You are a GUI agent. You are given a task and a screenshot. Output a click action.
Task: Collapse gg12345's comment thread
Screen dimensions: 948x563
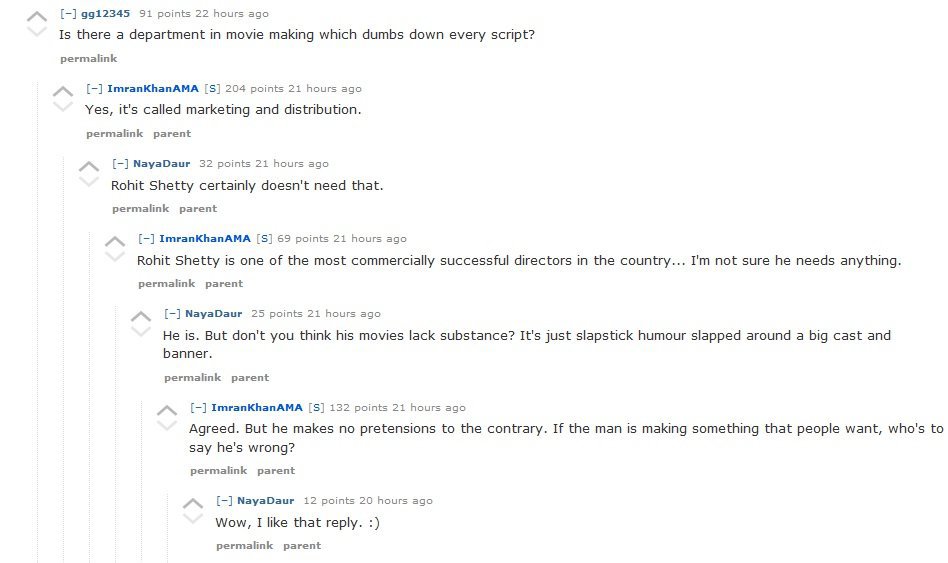tap(68, 13)
